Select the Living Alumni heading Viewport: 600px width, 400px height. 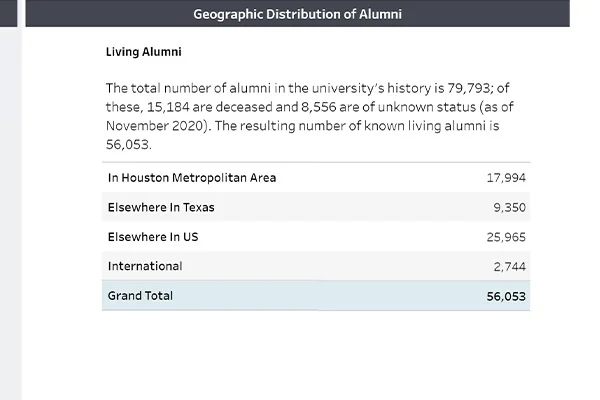(143, 51)
